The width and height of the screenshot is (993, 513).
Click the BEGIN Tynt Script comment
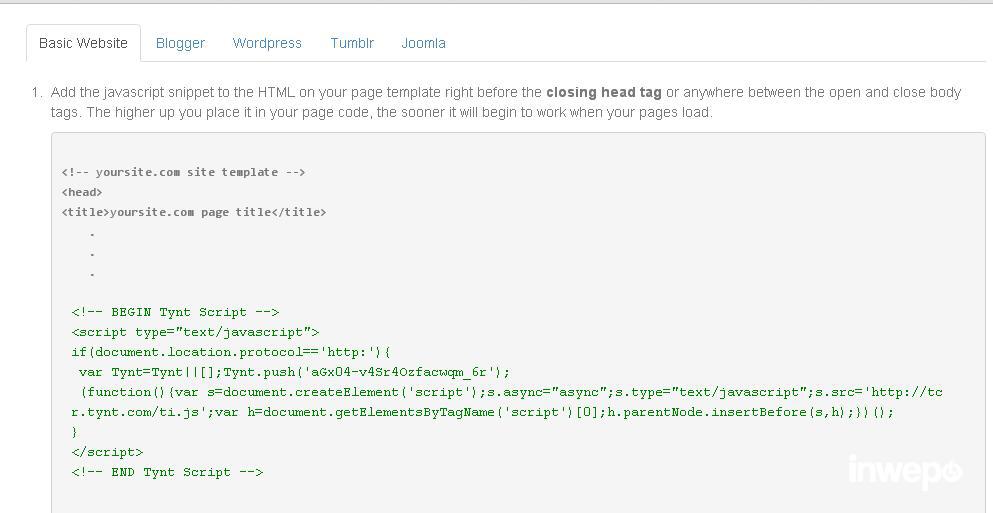pos(175,312)
